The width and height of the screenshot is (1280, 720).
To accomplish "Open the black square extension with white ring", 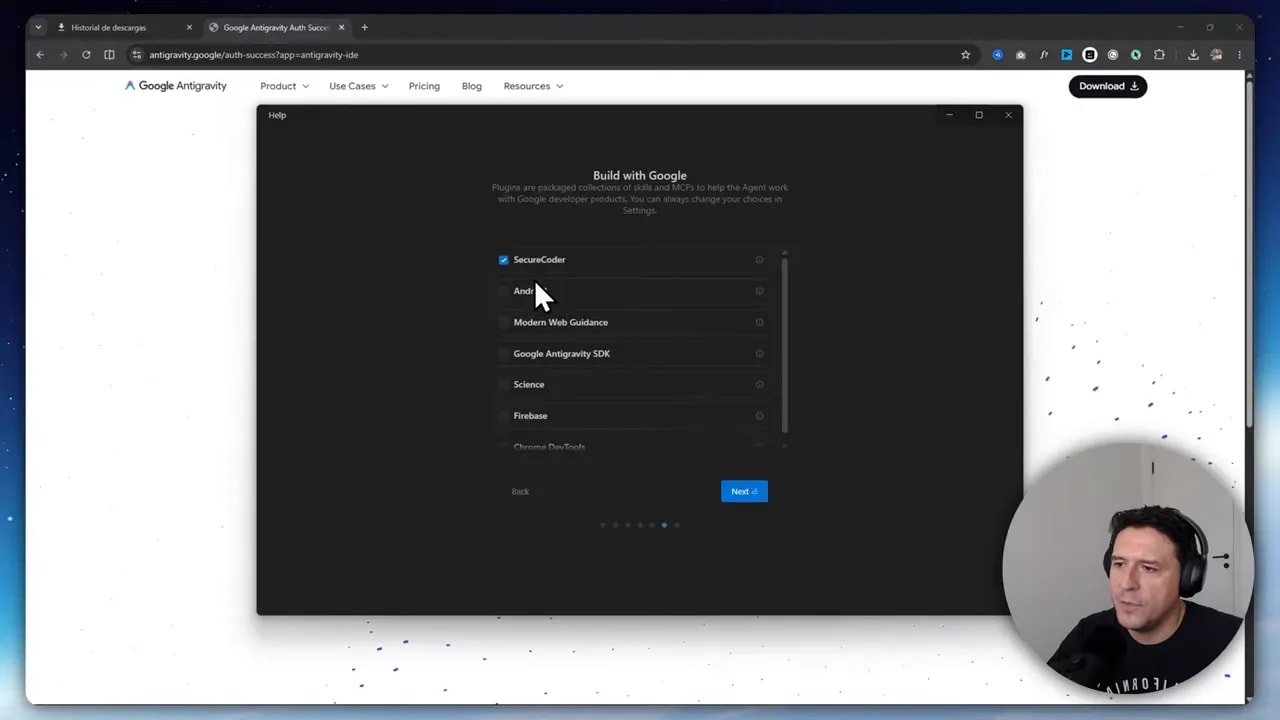I will tap(1090, 55).
